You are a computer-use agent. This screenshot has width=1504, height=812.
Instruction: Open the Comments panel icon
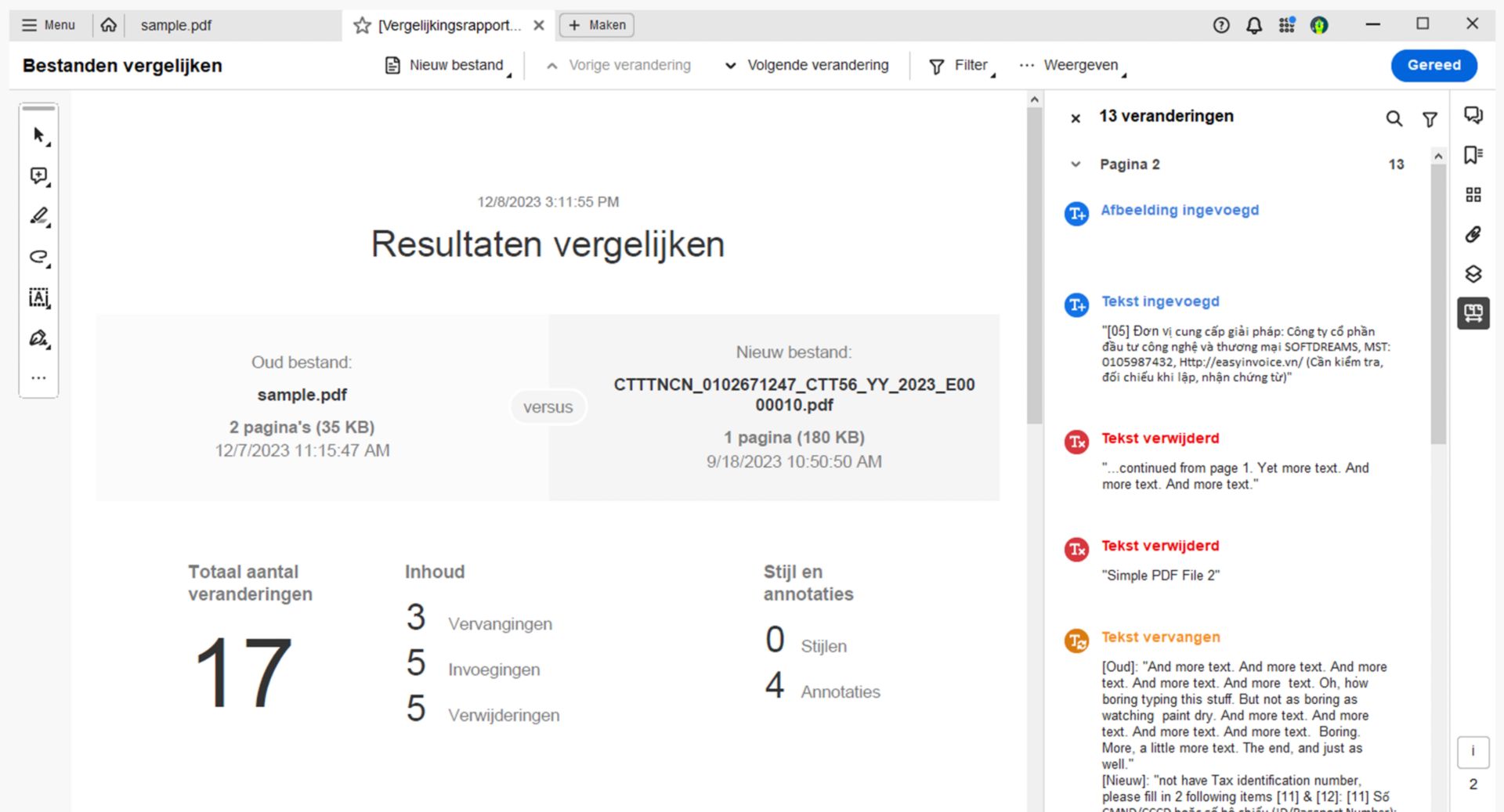(1473, 116)
